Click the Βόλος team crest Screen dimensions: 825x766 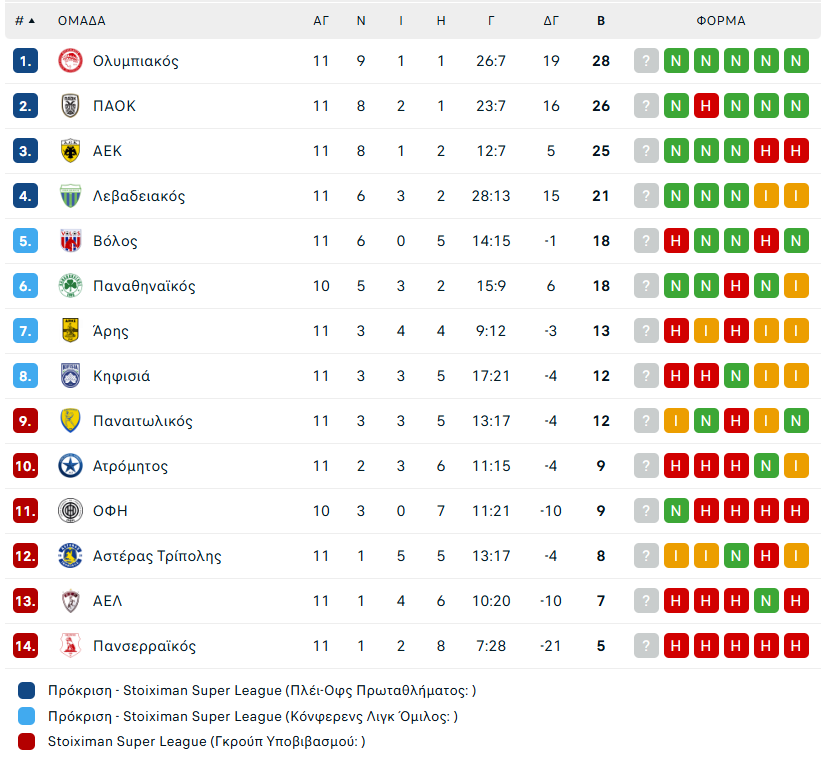tap(70, 241)
